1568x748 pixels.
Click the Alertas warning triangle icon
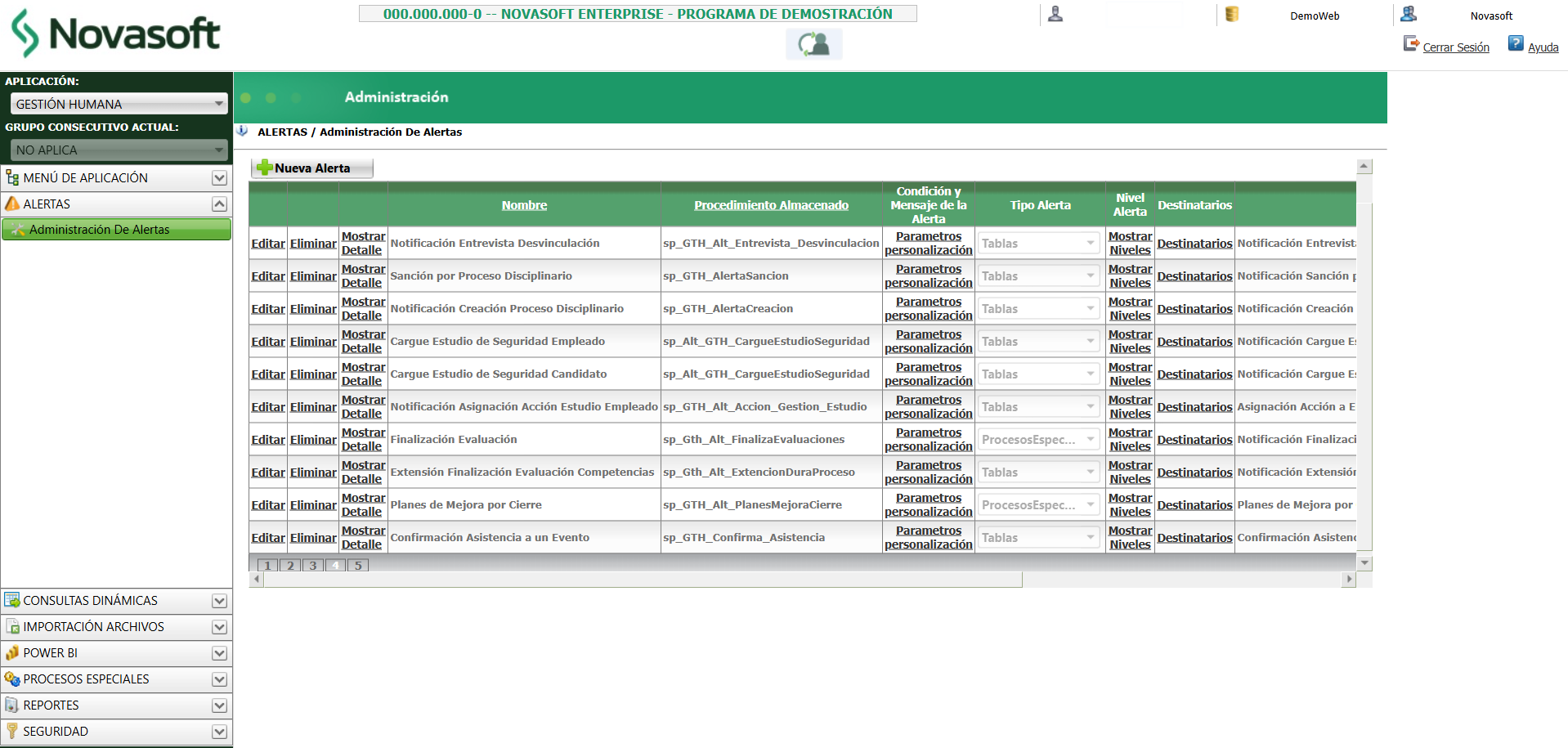pyautogui.click(x=12, y=204)
